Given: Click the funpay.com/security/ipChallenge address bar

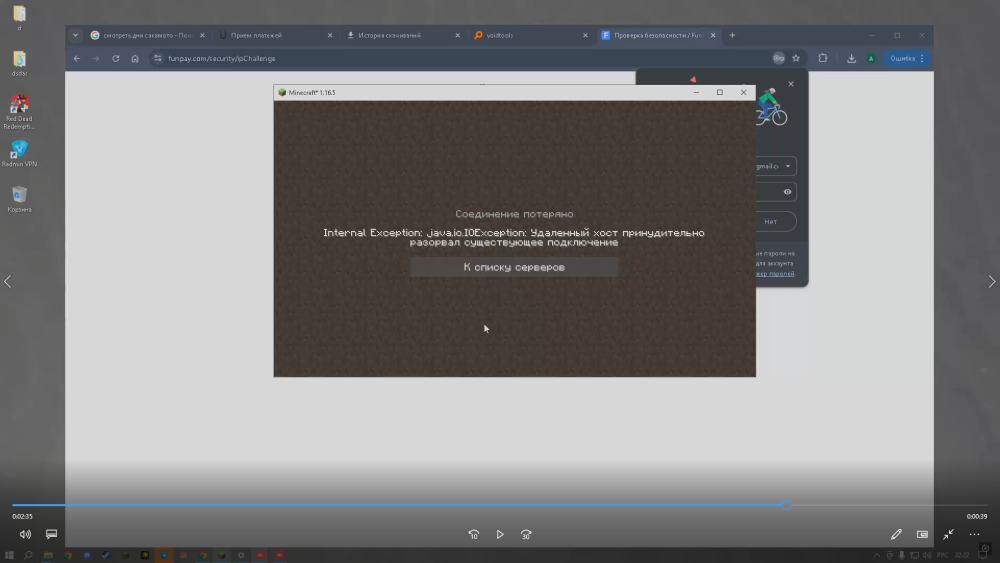Looking at the screenshot, I should pyautogui.click(x=222, y=58).
